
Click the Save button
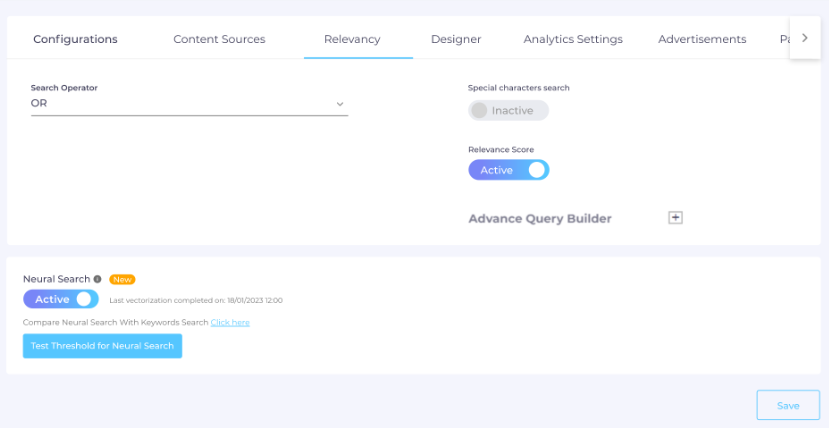click(788, 405)
